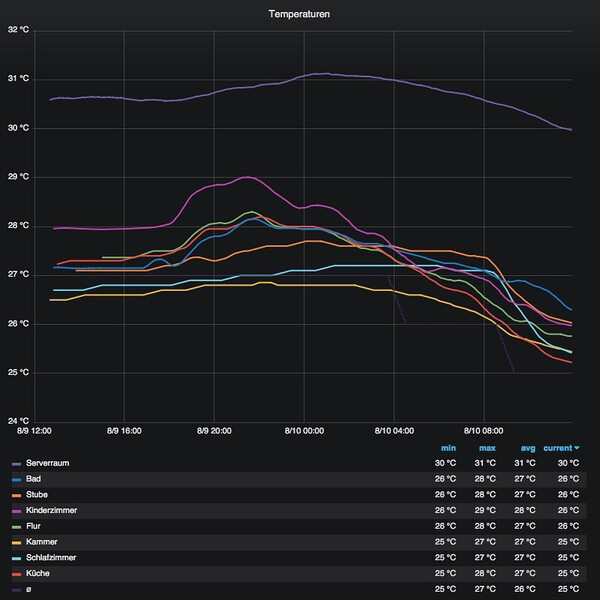600x600 pixels.
Task: Sort legend by avg column header
Action: [x=528, y=448]
